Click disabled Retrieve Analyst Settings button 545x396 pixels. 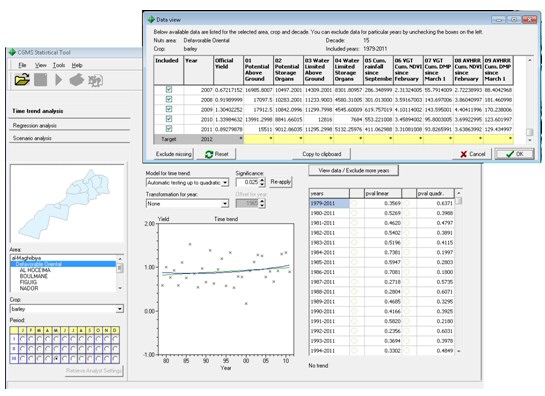pyautogui.click(x=94, y=371)
